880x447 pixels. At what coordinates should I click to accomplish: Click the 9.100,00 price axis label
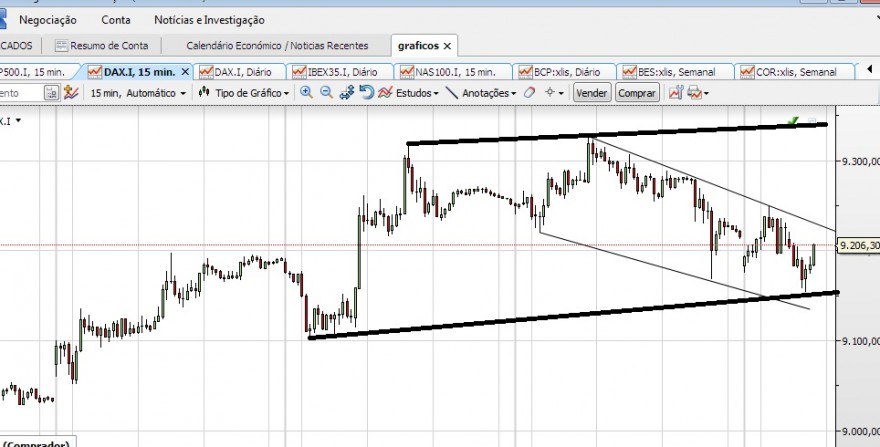[x=859, y=341]
